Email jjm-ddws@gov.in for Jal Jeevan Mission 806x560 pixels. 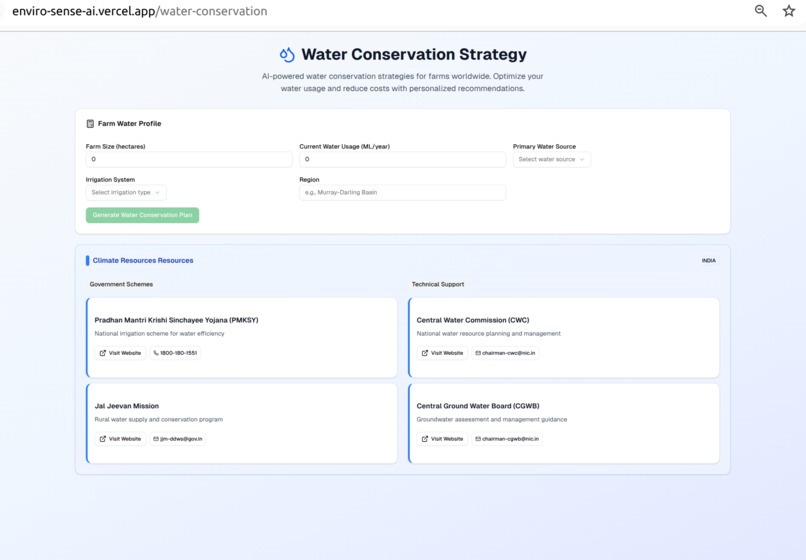(178, 439)
